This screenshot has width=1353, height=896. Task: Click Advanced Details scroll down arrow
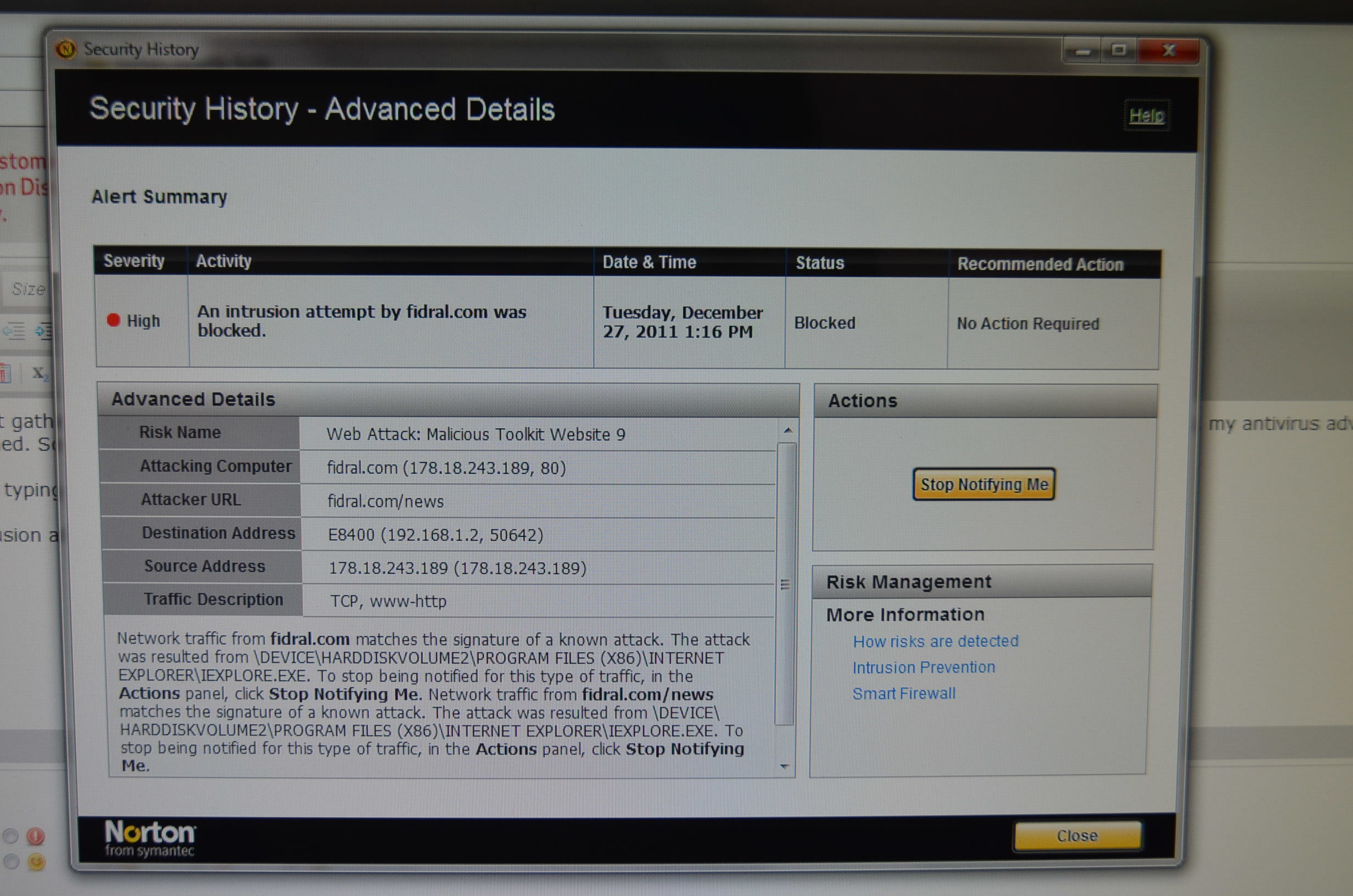tap(785, 766)
